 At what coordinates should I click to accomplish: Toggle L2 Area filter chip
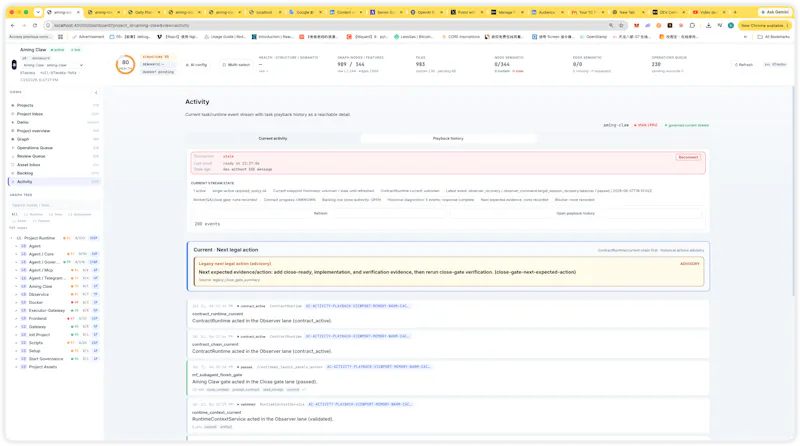(56, 214)
